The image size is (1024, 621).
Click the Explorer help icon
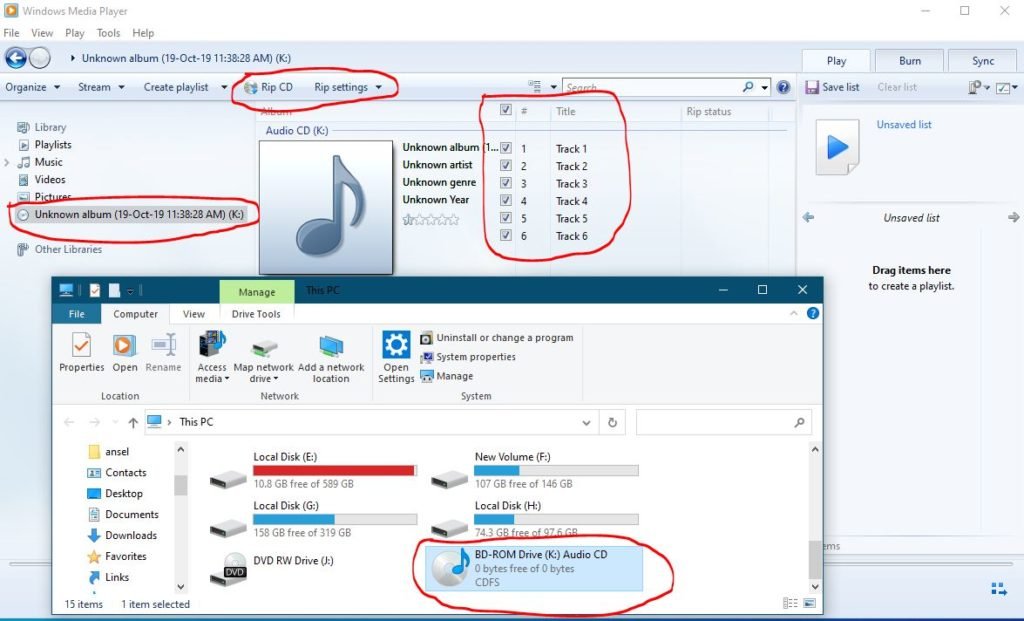point(812,313)
